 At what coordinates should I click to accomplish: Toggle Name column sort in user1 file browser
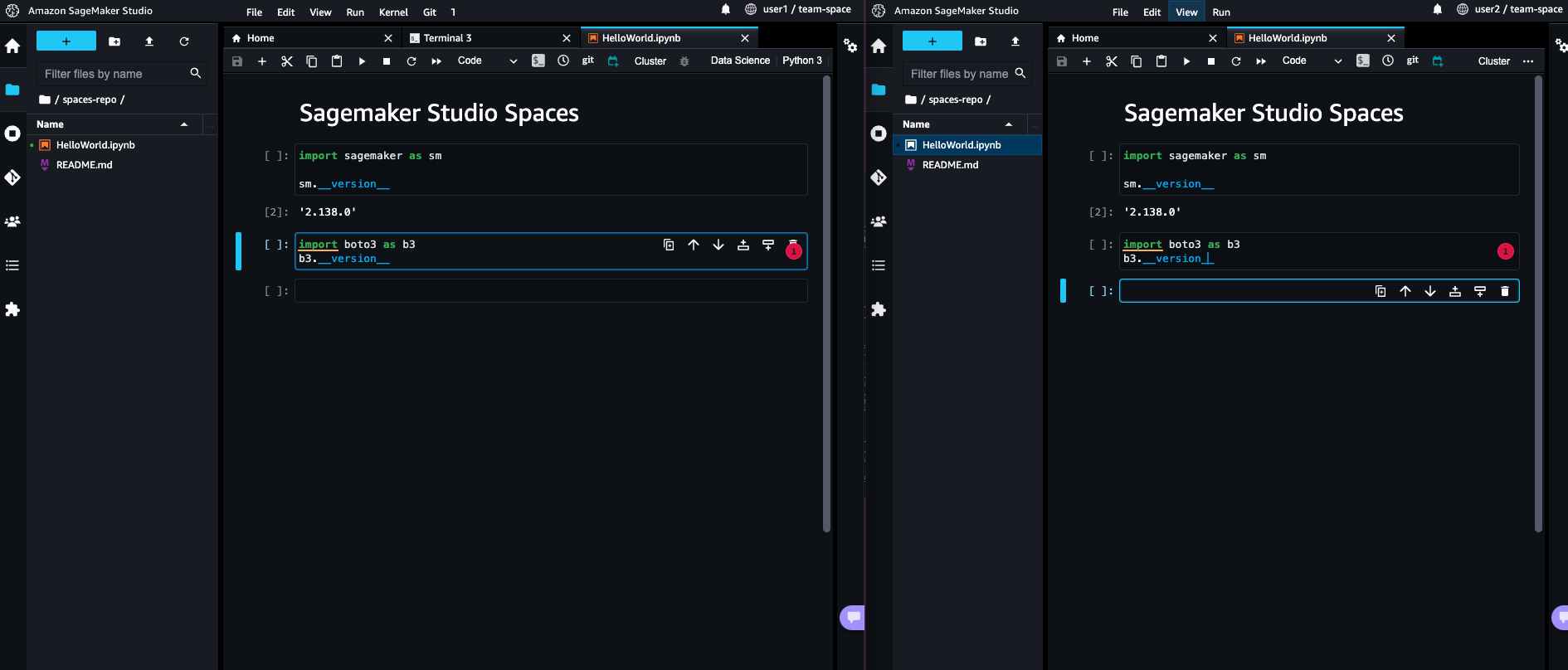point(114,124)
